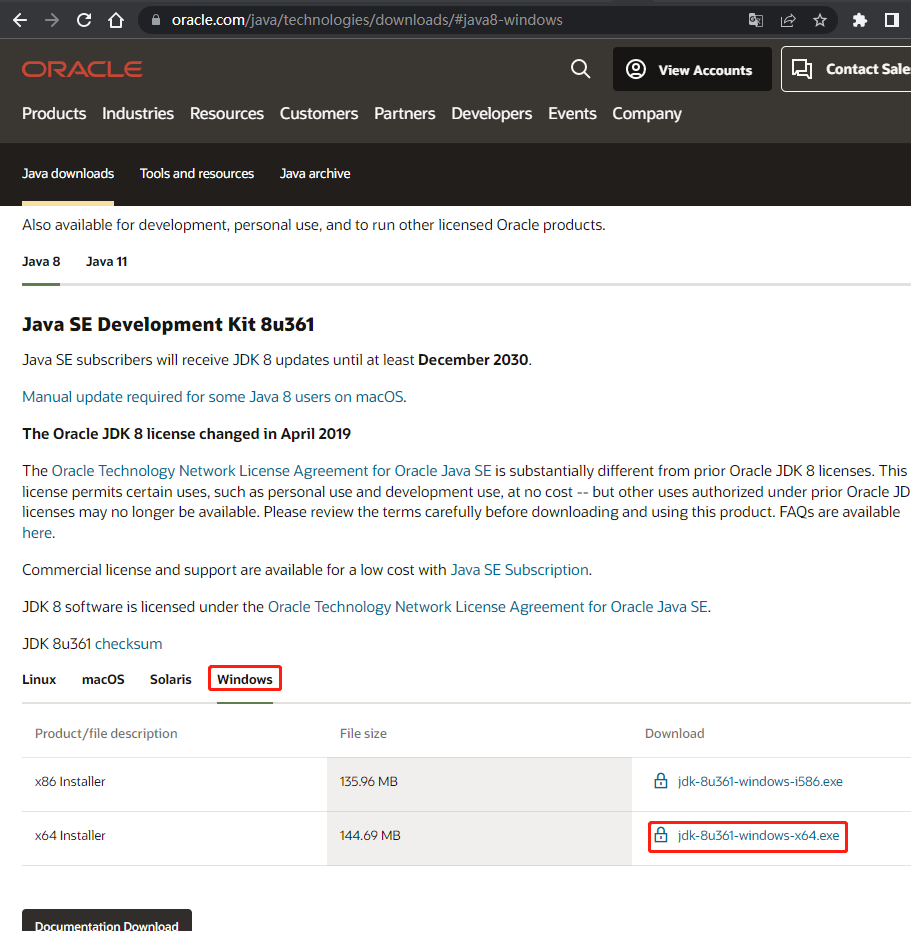Click the Documentation Download button
Viewport: 911px width, 931px height.
click(x=107, y=922)
